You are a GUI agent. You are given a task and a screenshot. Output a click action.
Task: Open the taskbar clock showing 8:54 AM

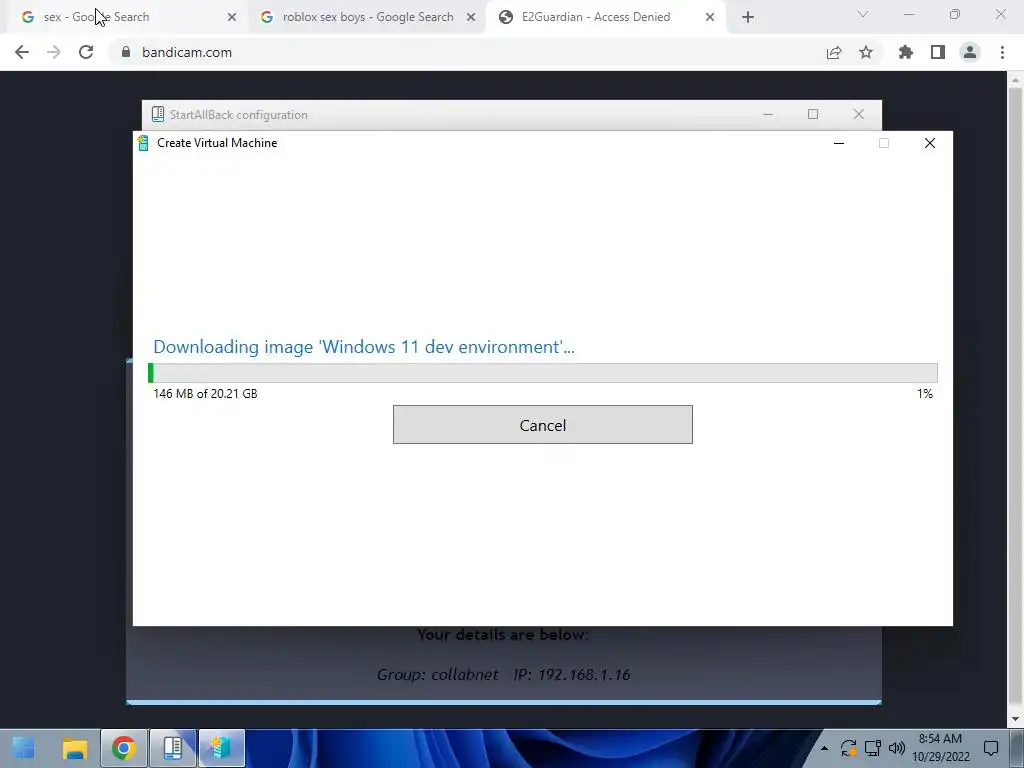click(940, 748)
